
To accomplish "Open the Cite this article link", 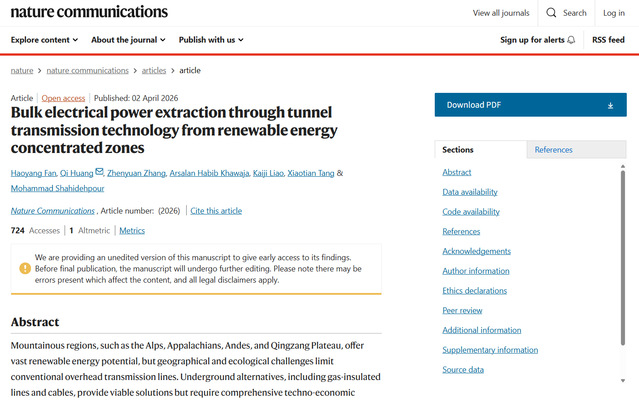I will click(x=216, y=210).
